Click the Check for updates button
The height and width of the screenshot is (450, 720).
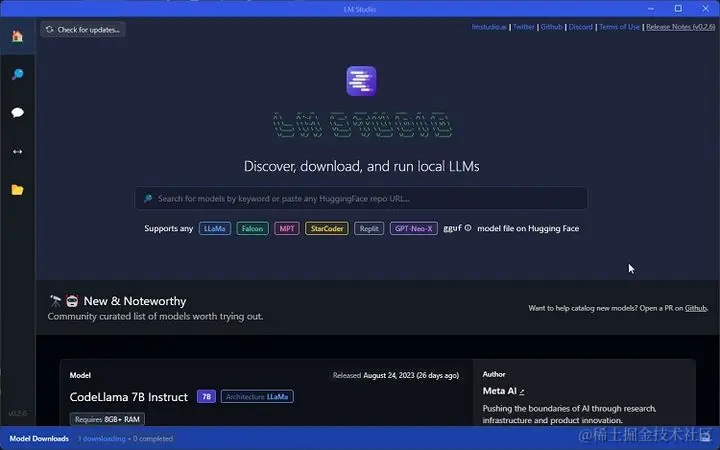(83, 29)
